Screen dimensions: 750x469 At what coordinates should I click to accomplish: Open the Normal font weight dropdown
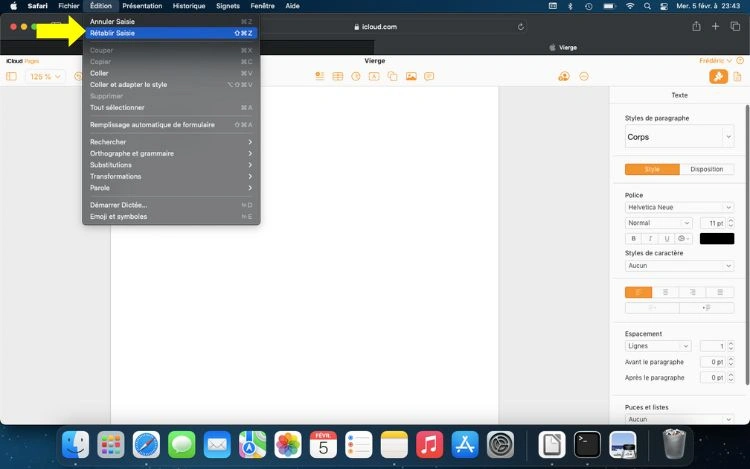[x=659, y=223]
